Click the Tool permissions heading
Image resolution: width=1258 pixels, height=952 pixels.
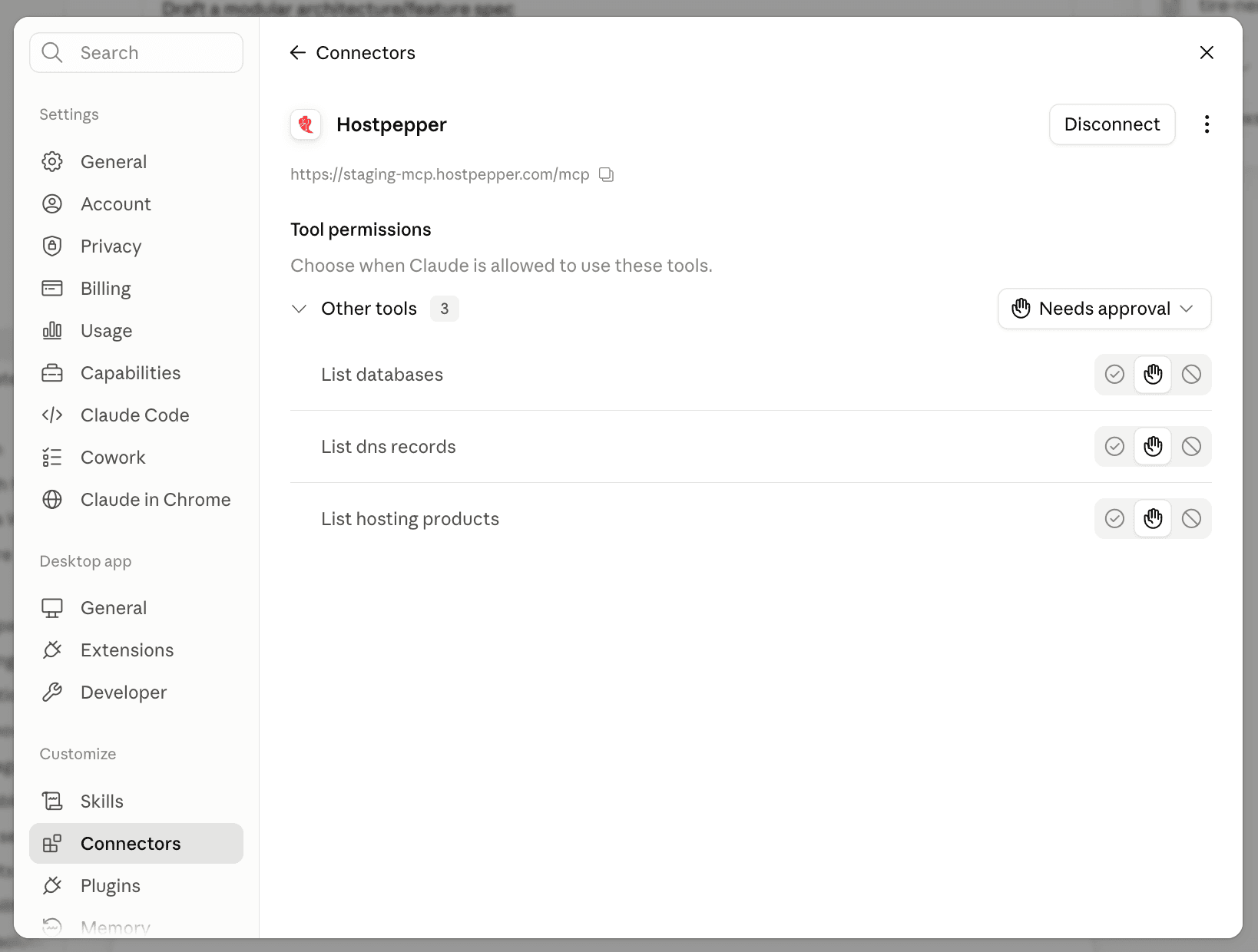(361, 230)
